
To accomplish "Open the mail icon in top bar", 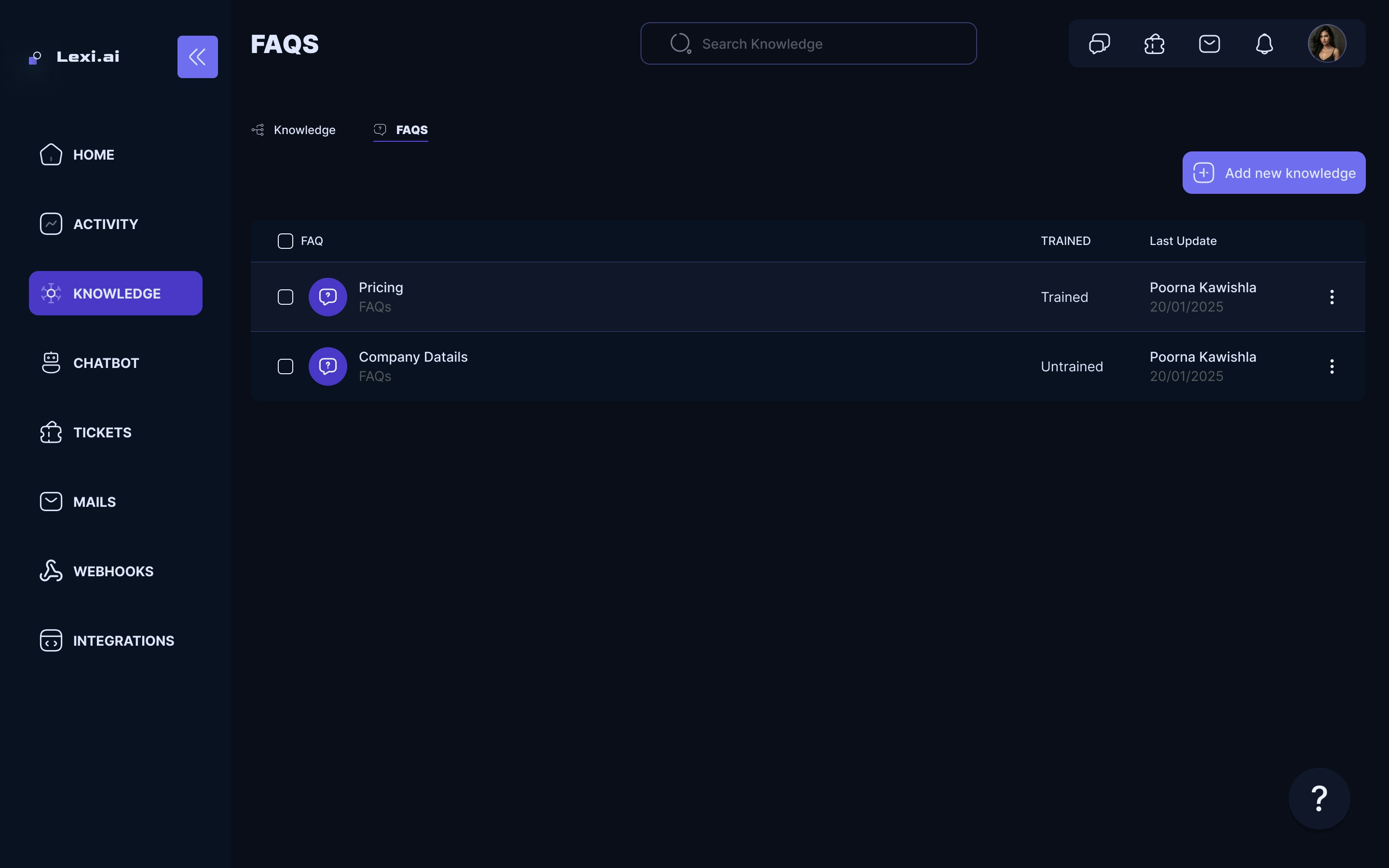I will pyautogui.click(x=1210, y=43).
